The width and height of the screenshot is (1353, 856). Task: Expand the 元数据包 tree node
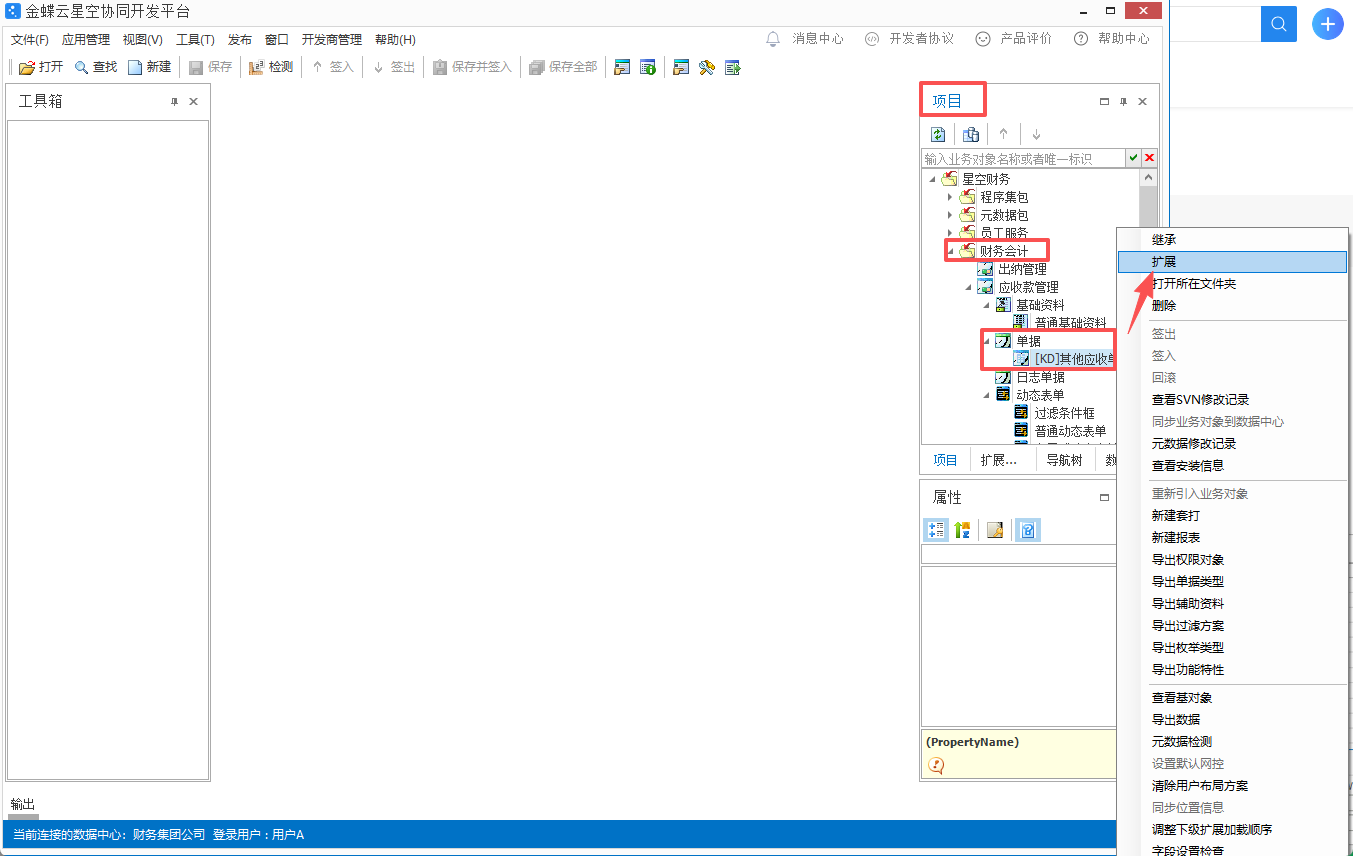tap(950, 215)
